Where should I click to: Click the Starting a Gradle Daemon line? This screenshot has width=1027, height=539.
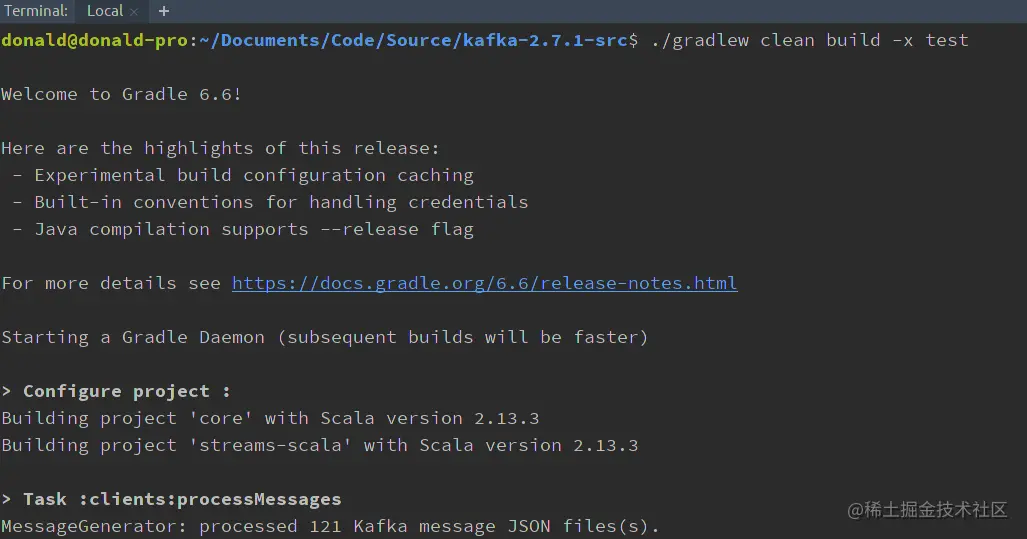click(x=325, y=337)
